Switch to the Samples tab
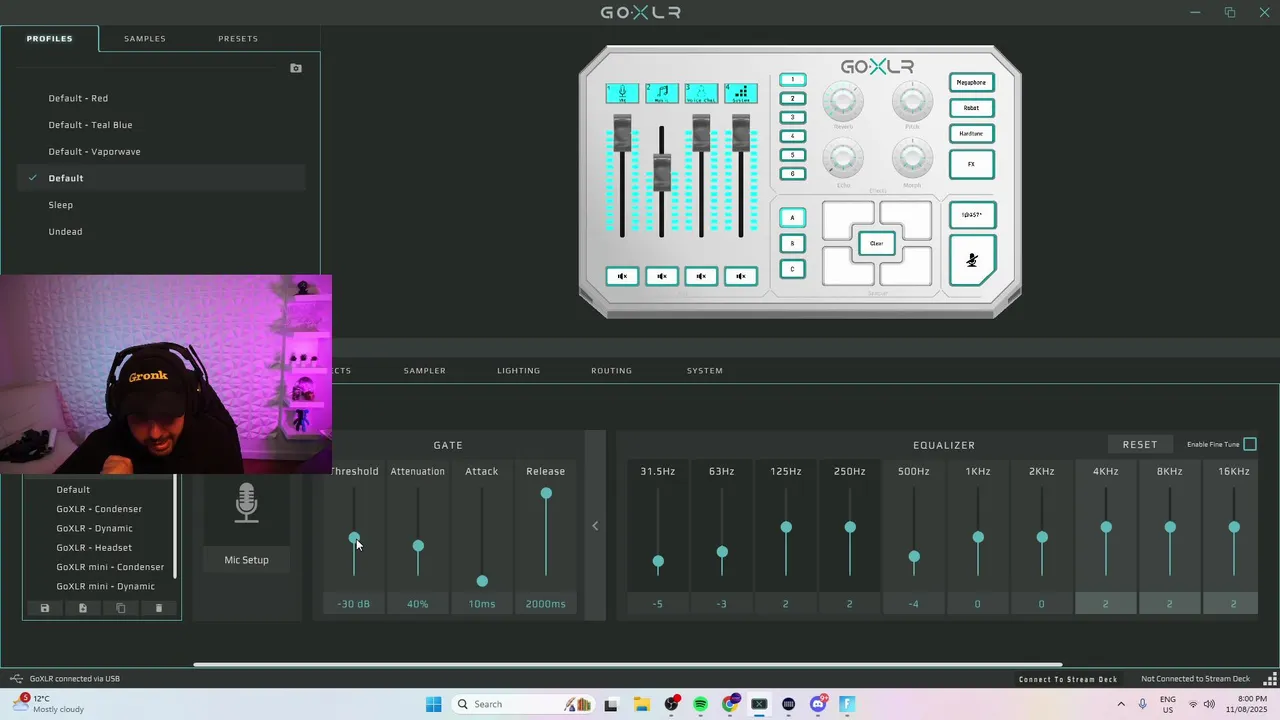1280x720 pixels. 145,38
